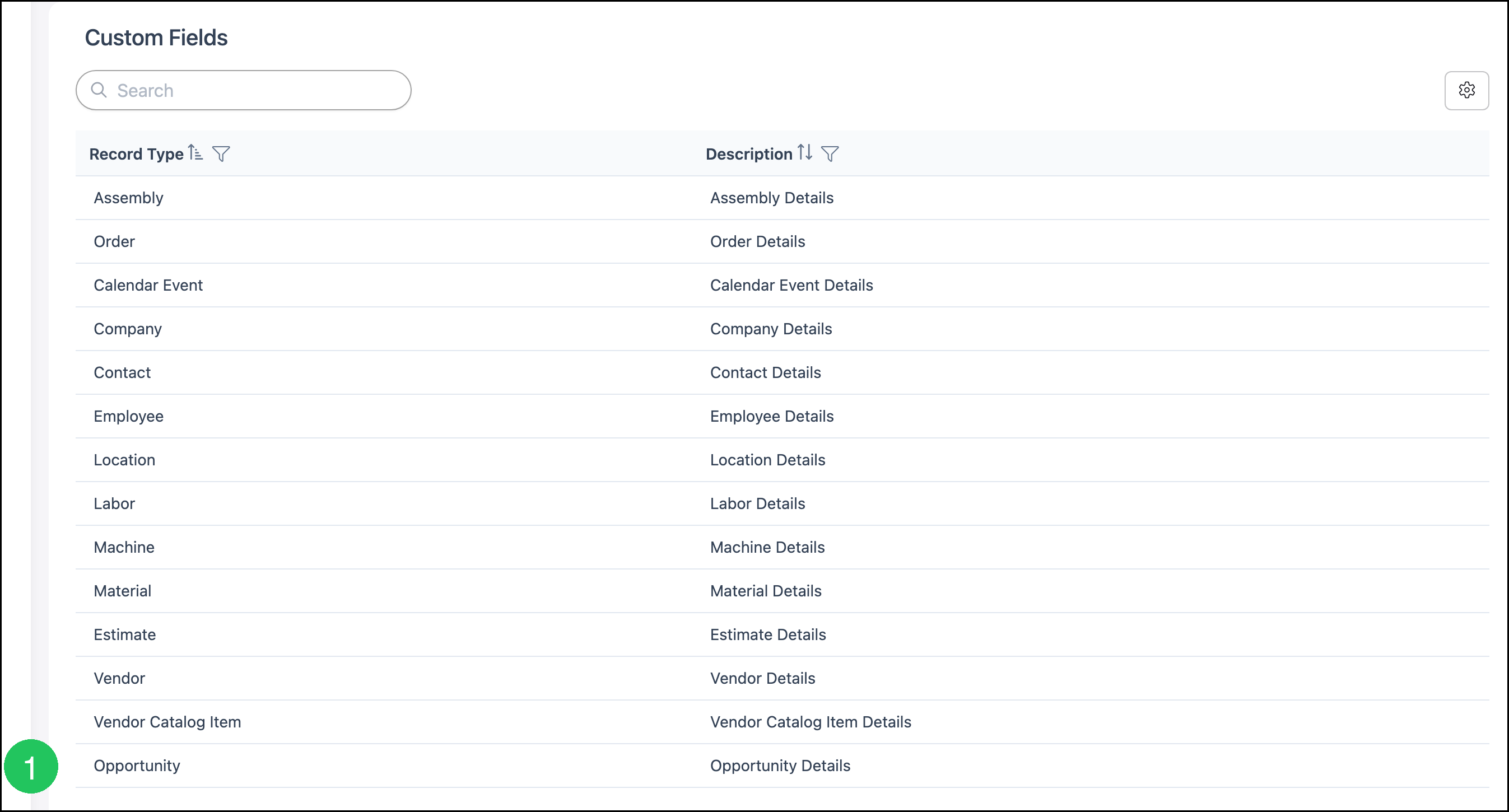Open the Vendor Catalog Item row

point(782,722)
